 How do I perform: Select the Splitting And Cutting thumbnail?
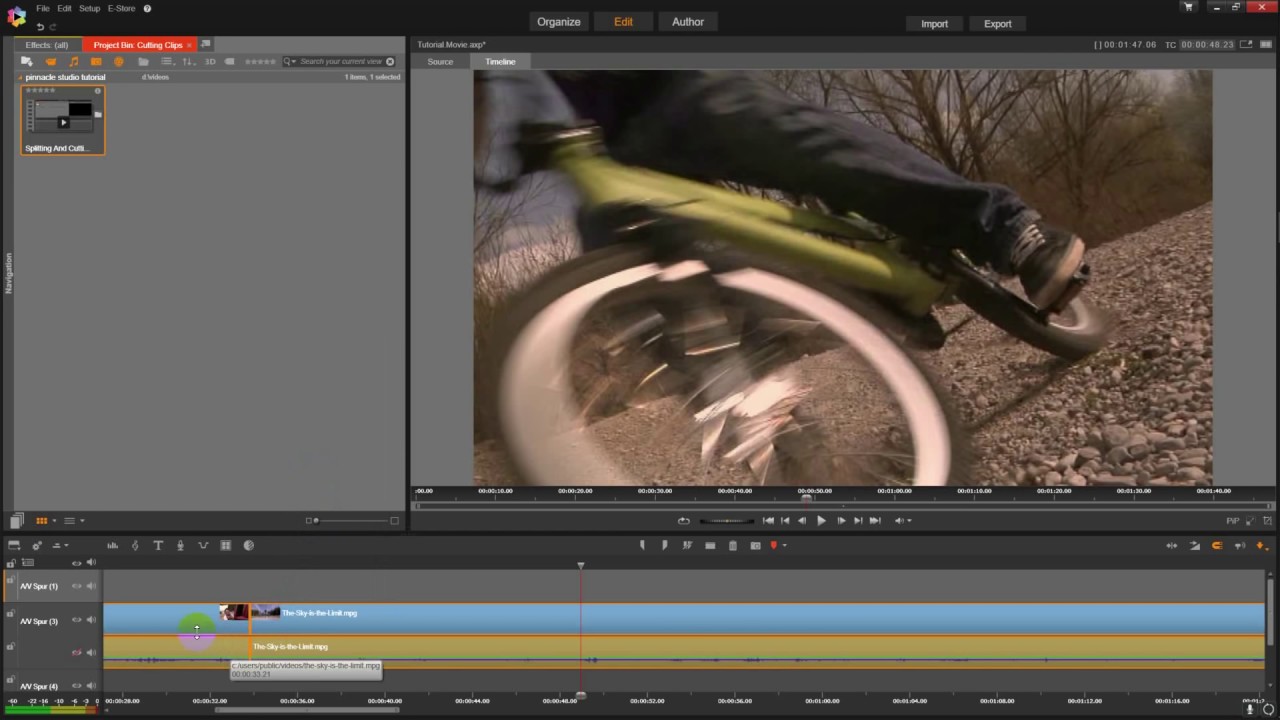pos(63,120)
